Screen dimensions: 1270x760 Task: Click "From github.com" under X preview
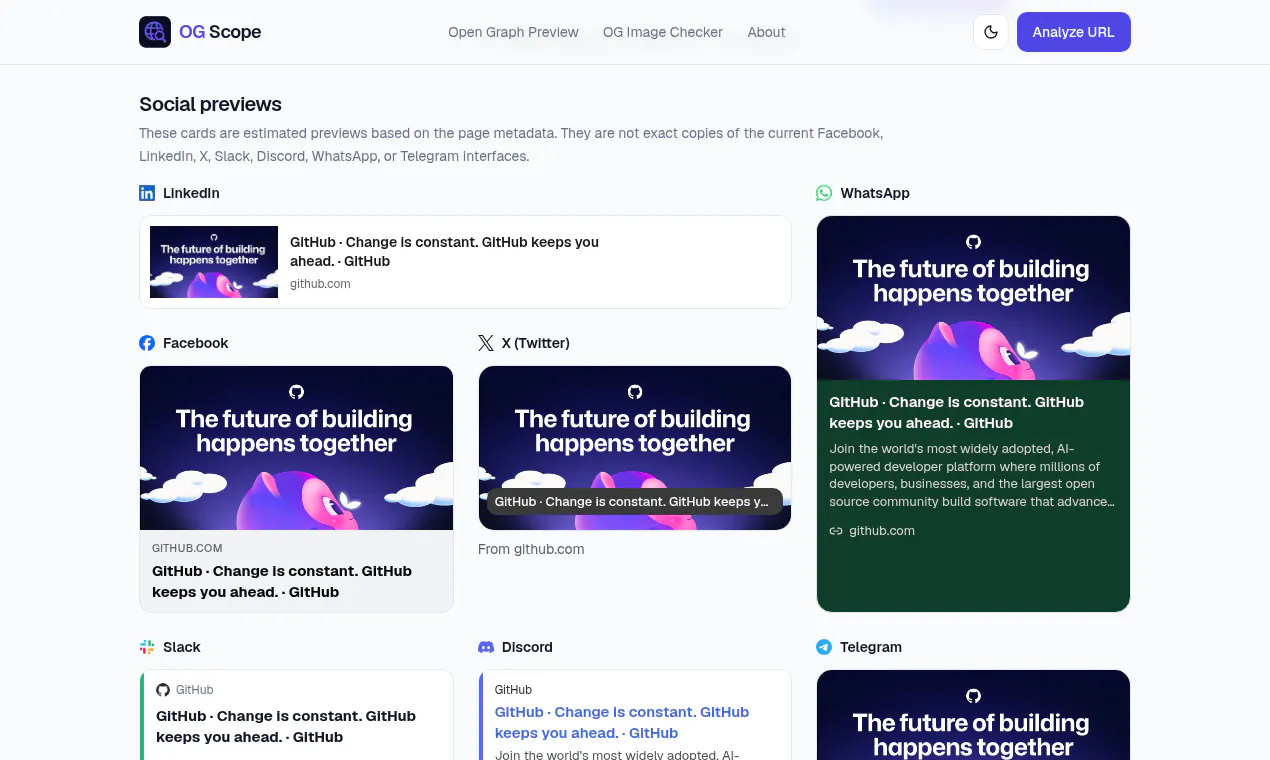[531, 549]
